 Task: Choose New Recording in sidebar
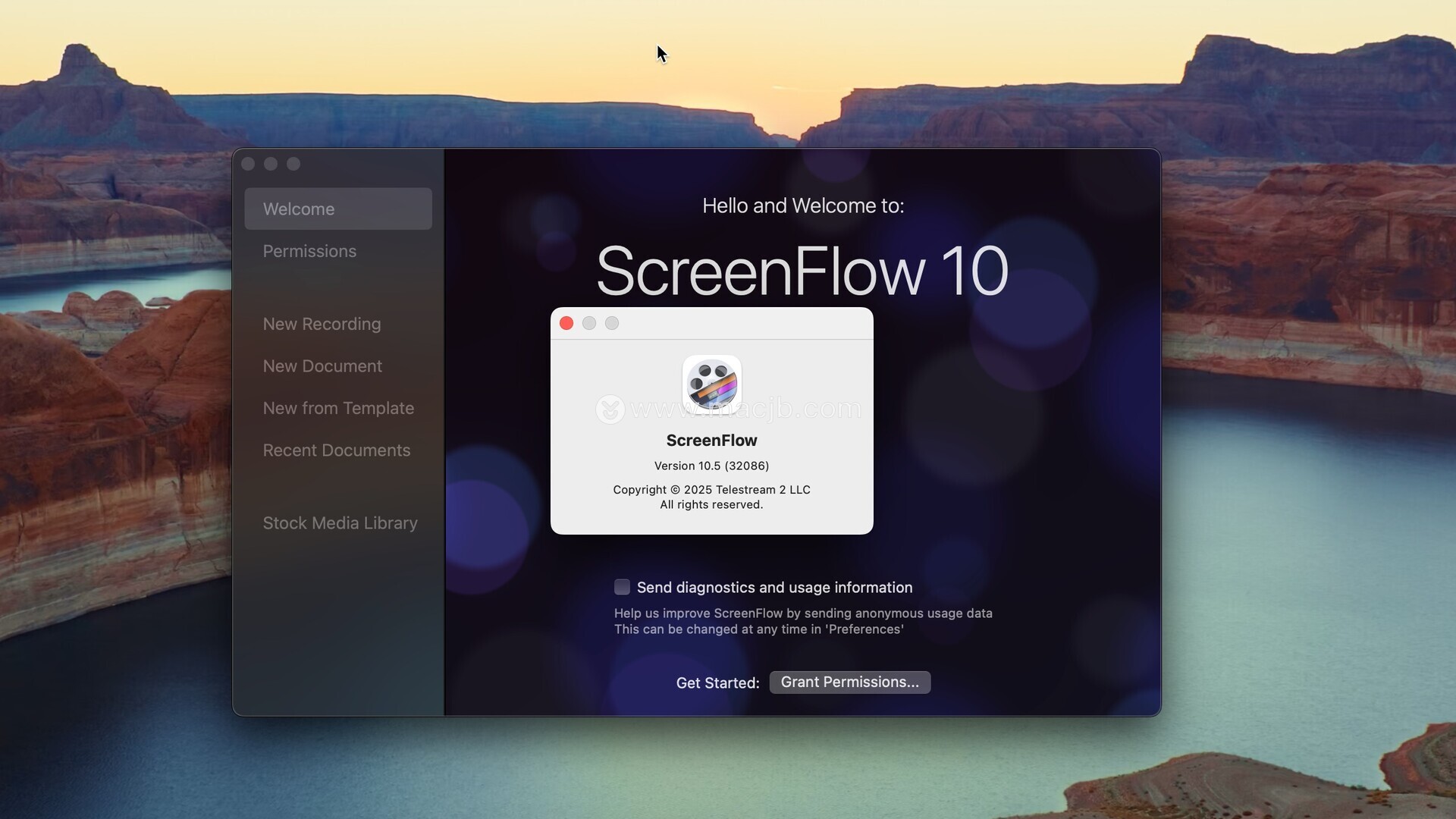(322, 324)
